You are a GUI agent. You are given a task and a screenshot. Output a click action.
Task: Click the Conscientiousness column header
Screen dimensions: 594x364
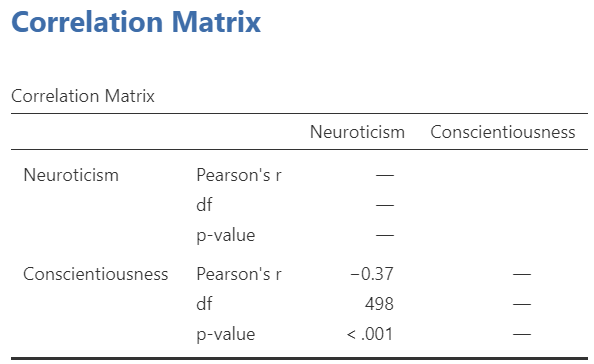503,132
